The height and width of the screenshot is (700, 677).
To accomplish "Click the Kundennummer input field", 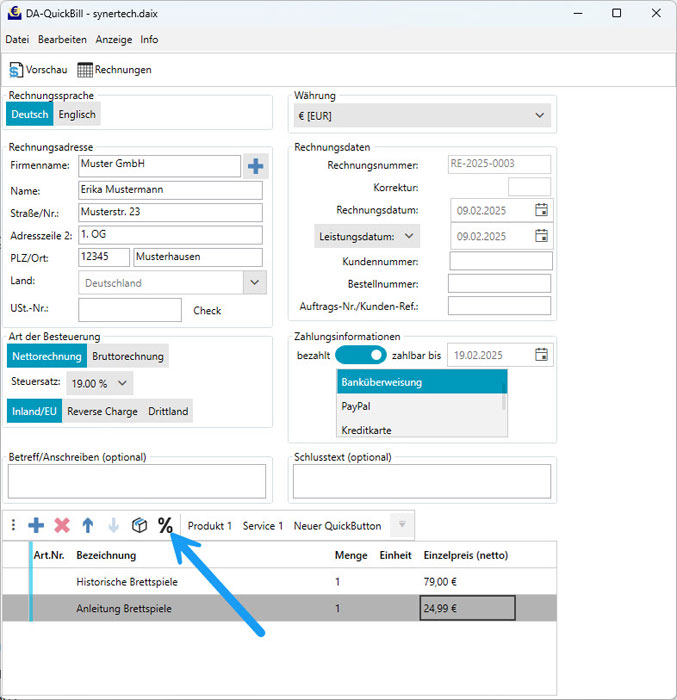I will point(500,261).
